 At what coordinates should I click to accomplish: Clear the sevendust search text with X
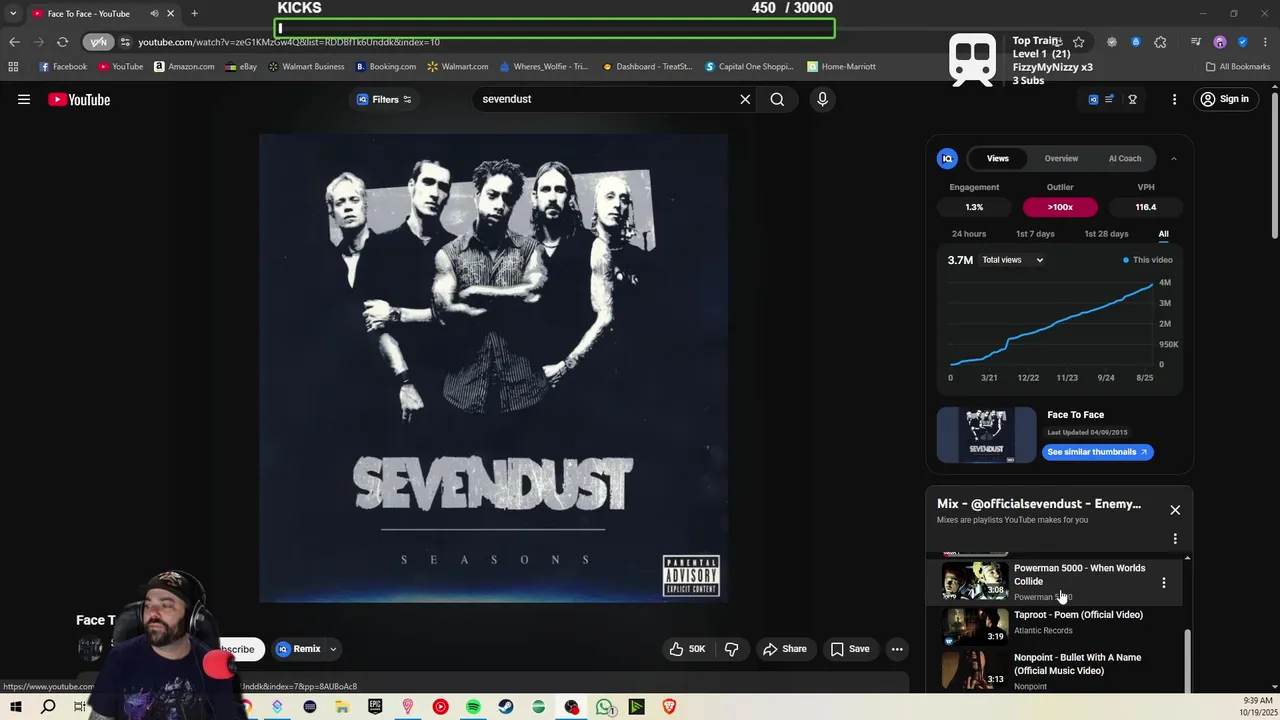point(745,99)
